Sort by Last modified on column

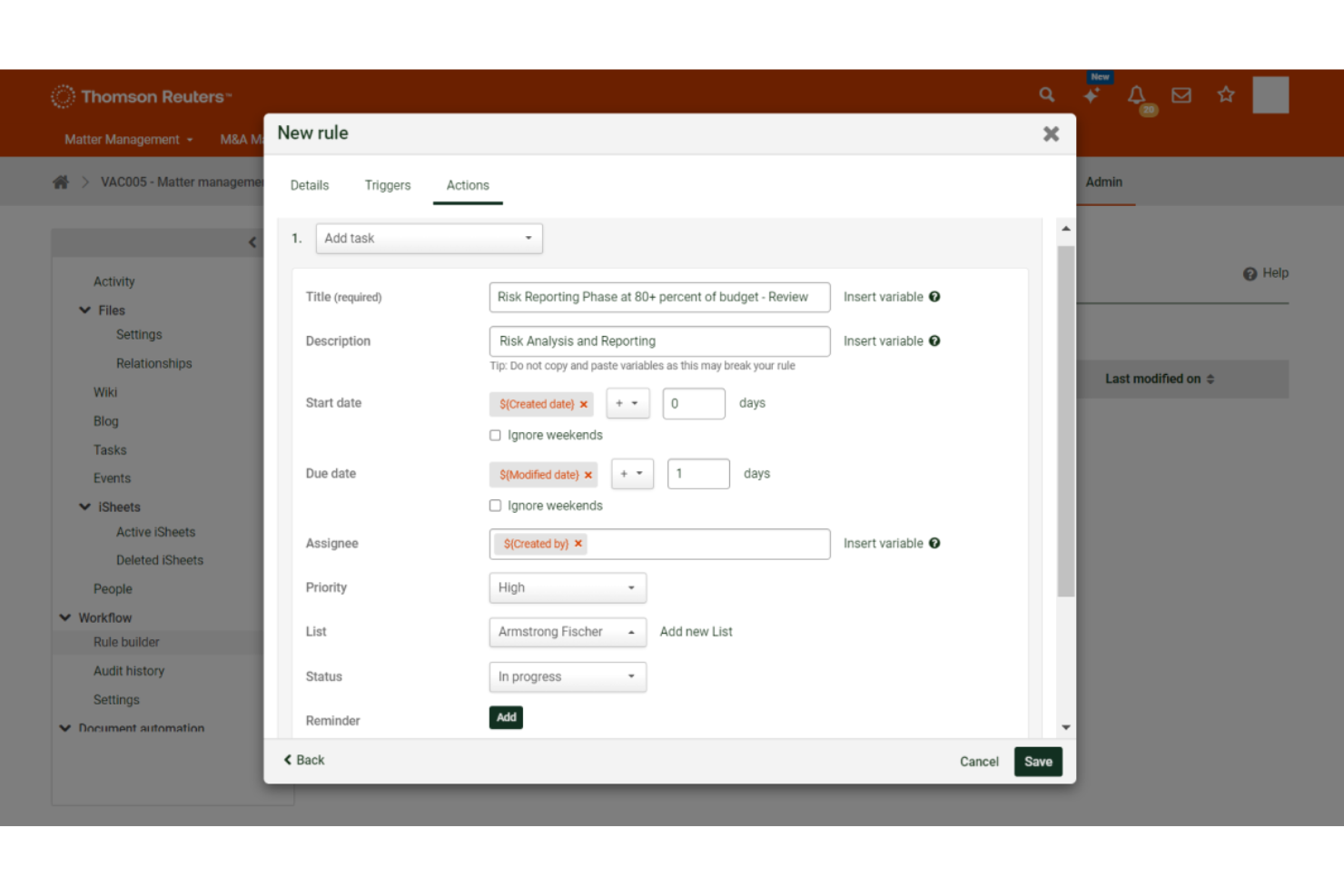coord(1160,379)
